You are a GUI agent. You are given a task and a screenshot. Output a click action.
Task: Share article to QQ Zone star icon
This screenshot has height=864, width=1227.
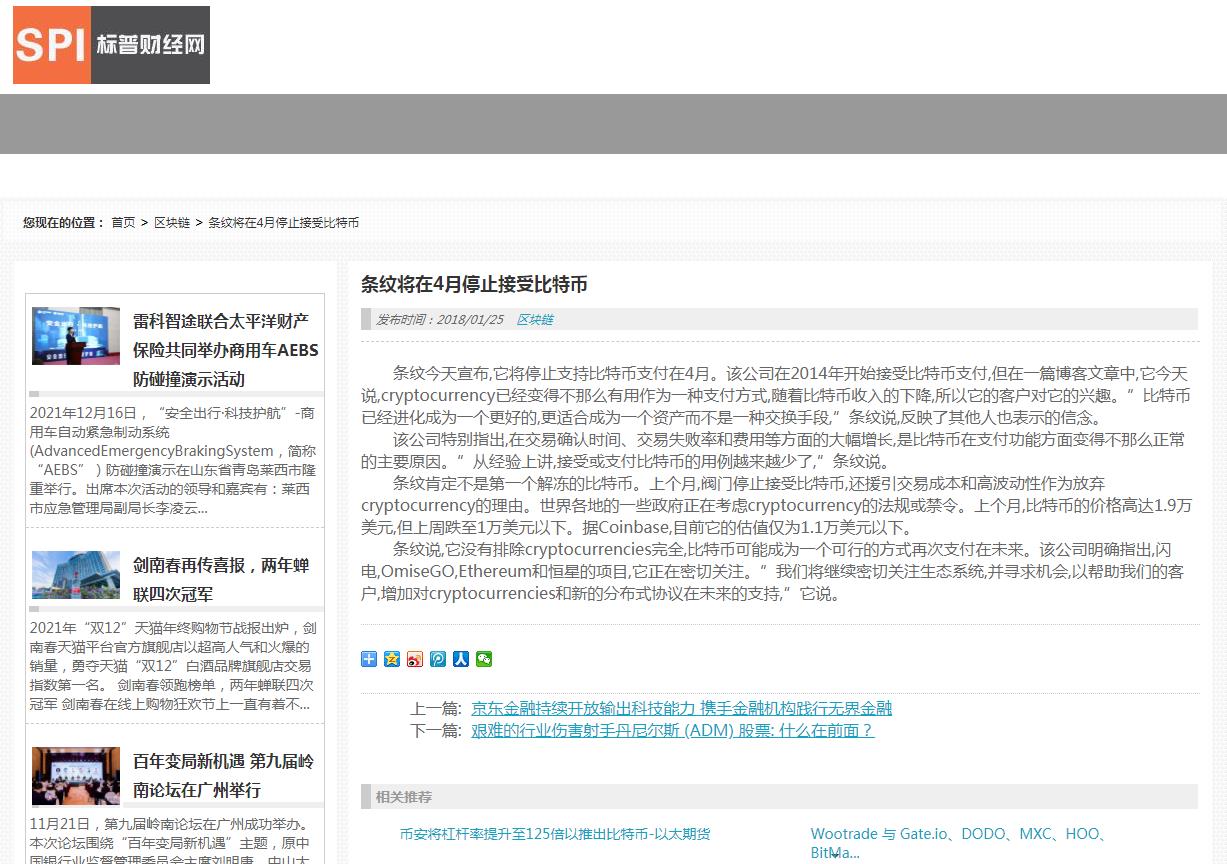click(392, 659)
